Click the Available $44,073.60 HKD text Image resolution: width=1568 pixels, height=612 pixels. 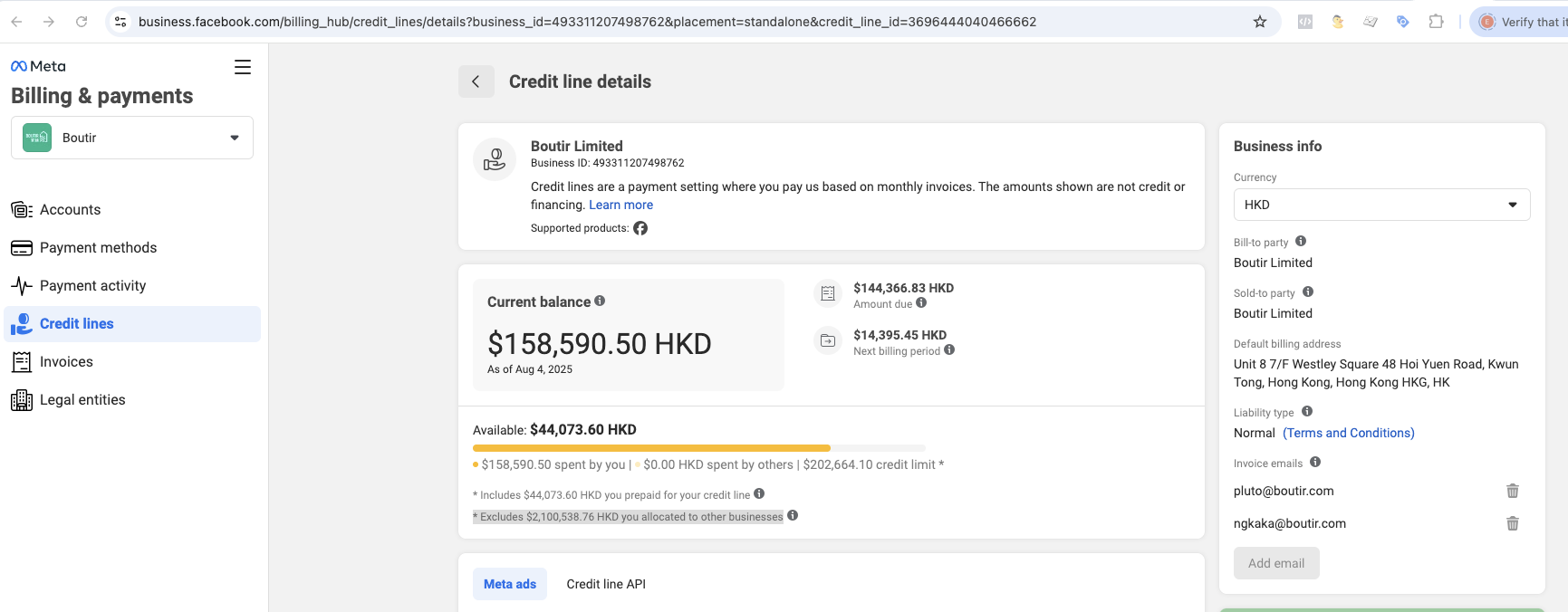[x=554, y=430]
